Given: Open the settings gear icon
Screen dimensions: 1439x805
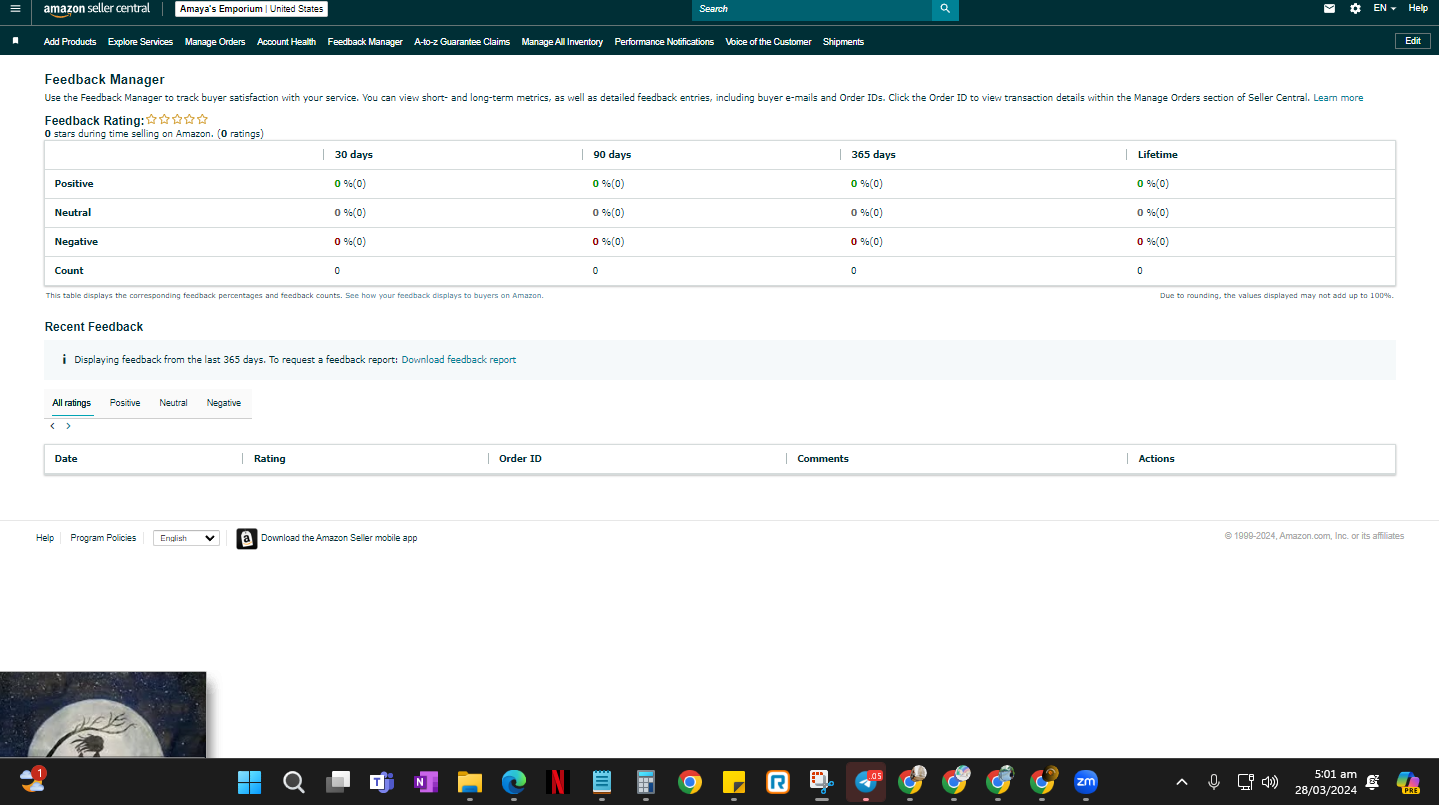Looking at the screenshot, I should click(x=1355, y=8).
